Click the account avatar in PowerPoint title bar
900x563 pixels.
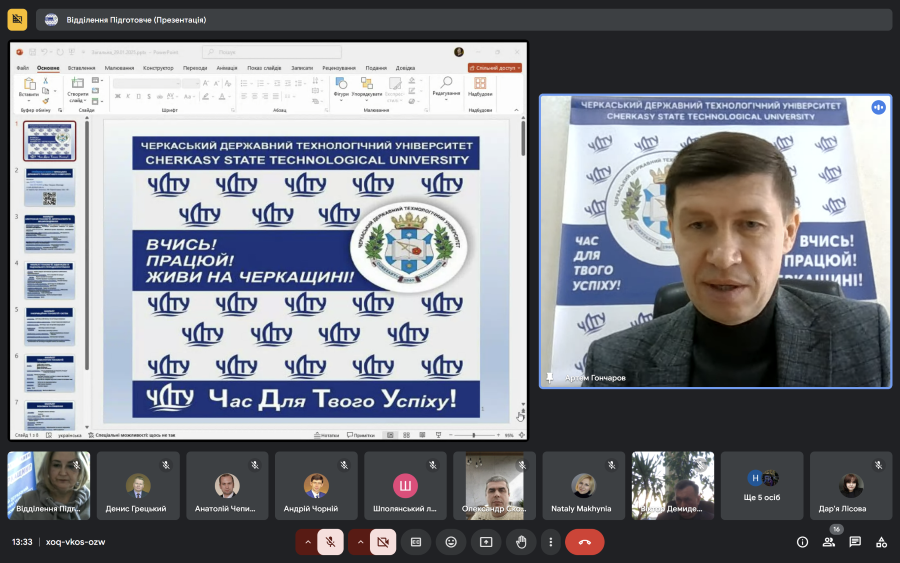point(459,52)
